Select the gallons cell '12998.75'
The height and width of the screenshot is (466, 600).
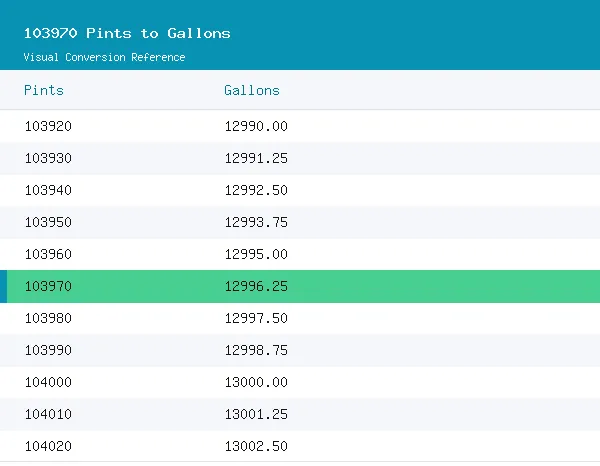[256, 350]
